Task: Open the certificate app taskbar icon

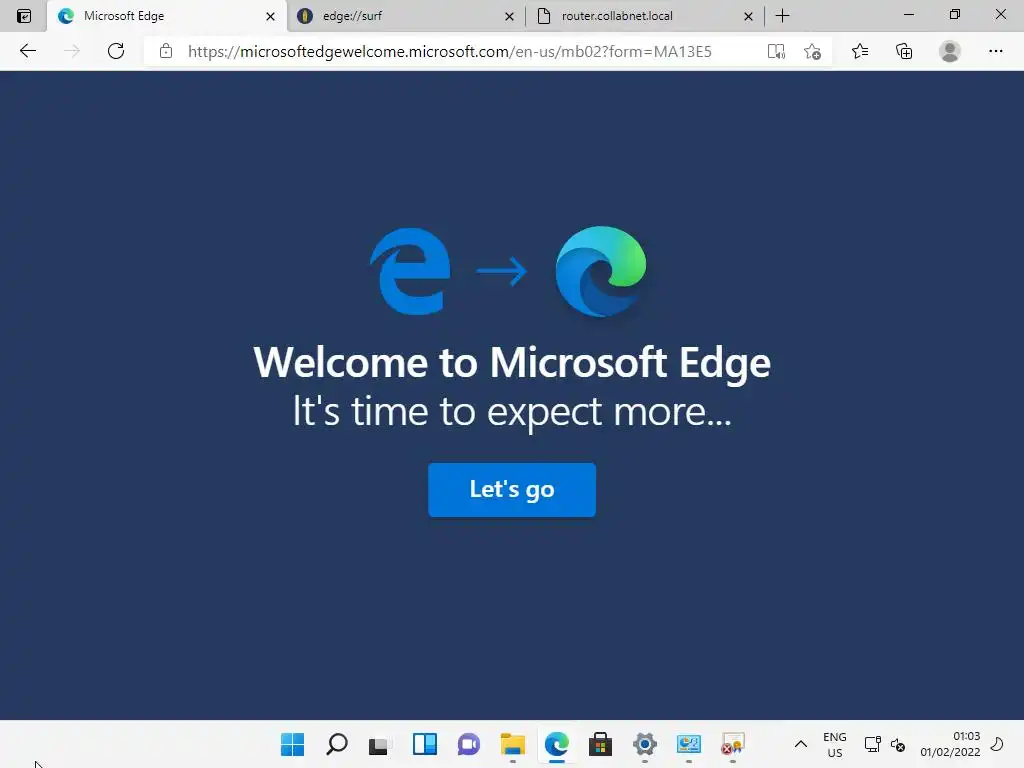Action: pos(733,744)
